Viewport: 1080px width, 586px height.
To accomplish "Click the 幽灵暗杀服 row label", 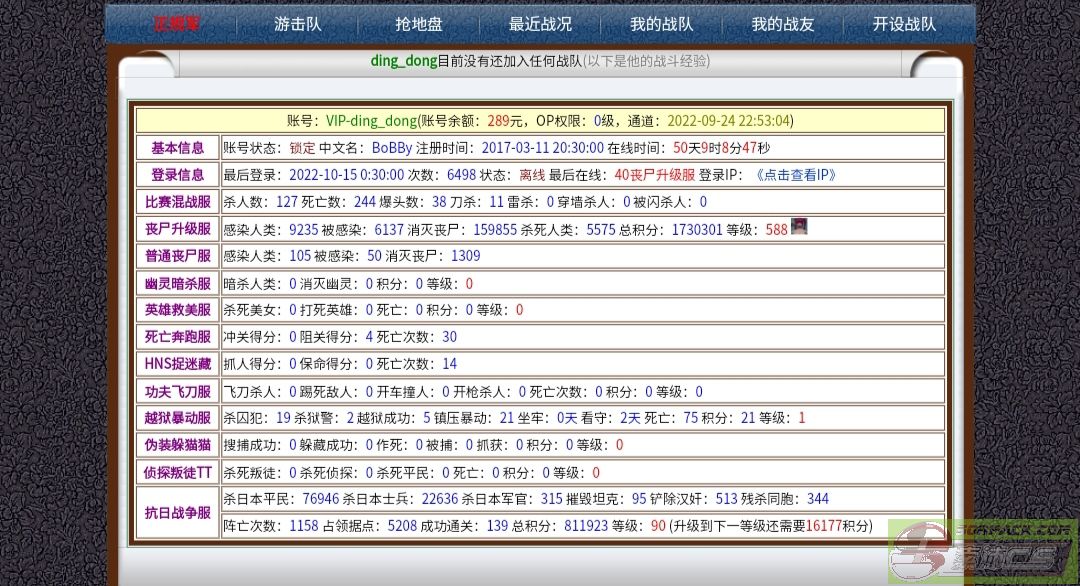I will click(x=178, y=284).
